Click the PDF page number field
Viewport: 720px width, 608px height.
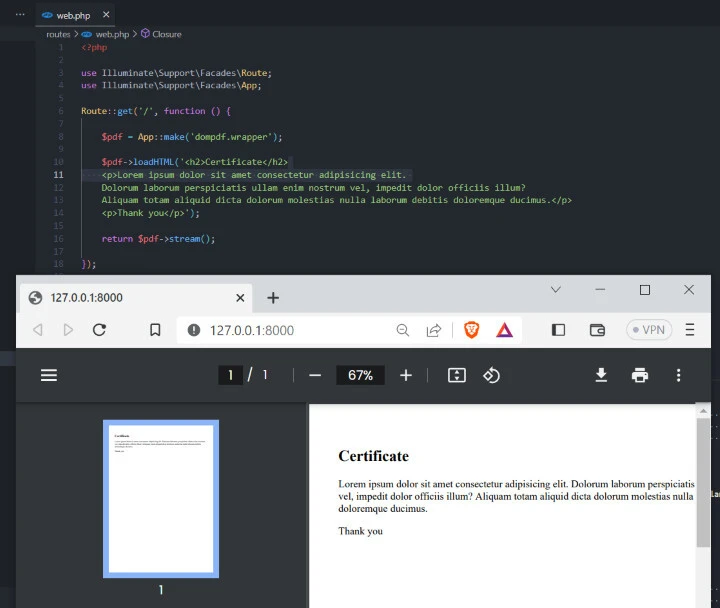click(x=230, y=375)
